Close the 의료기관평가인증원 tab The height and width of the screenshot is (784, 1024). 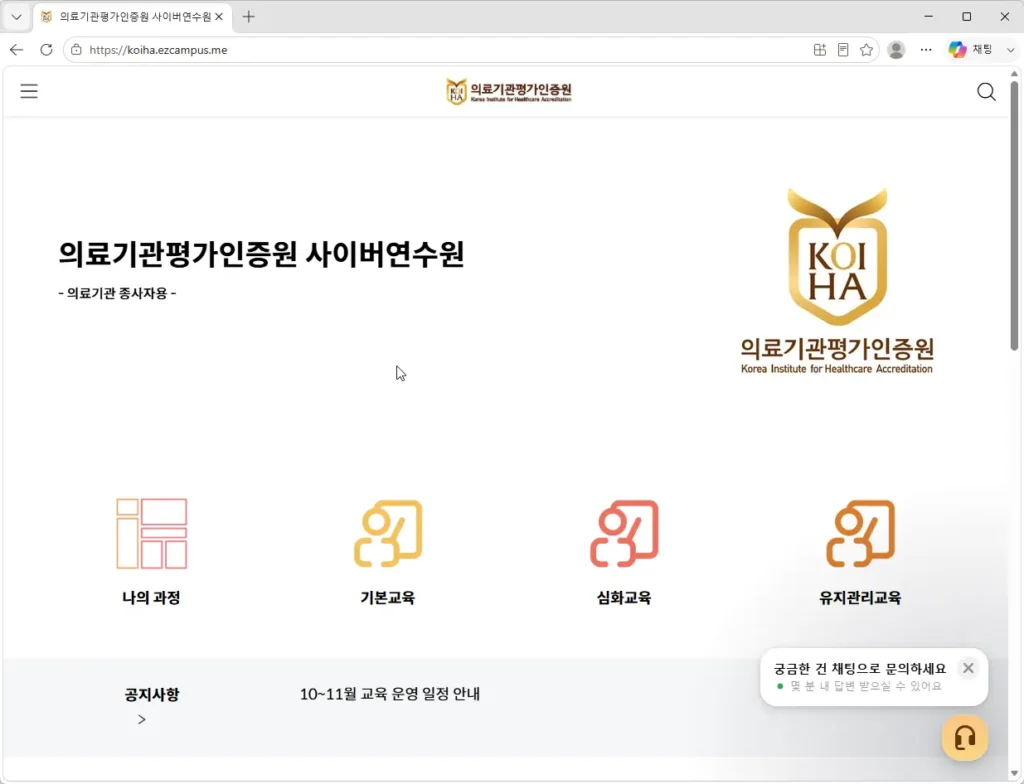[219, 17]
